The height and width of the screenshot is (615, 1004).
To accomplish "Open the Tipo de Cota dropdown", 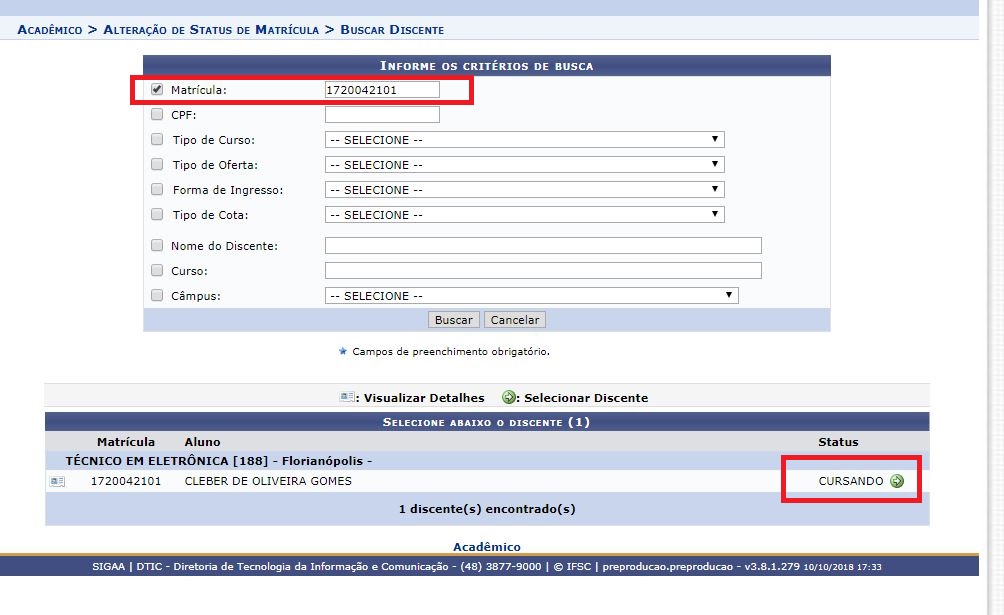I will coord(524,215).
